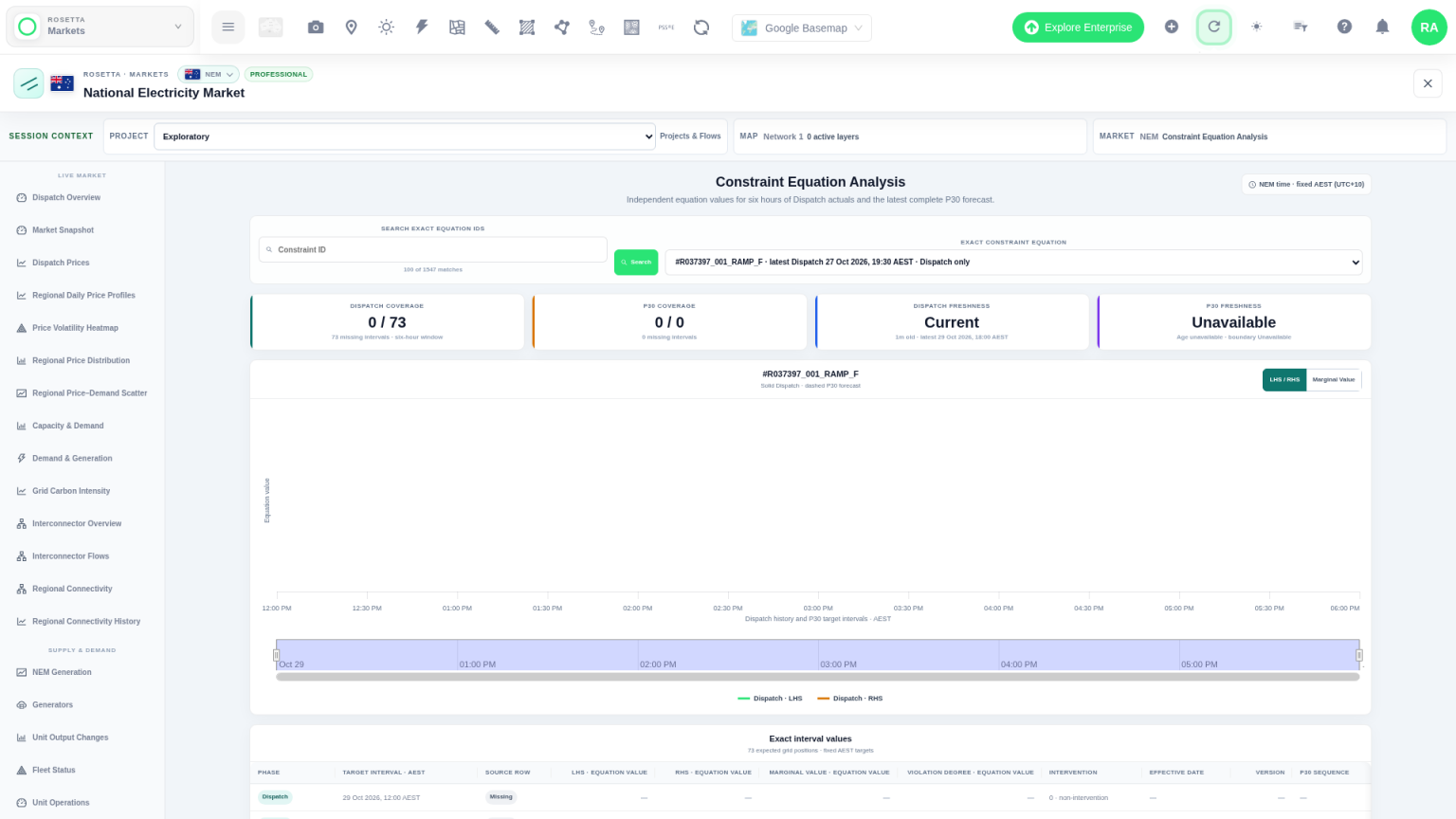Select the ruler measurement tool
The height and width of the screenshot is (819, 1456).
pos(492,27)
